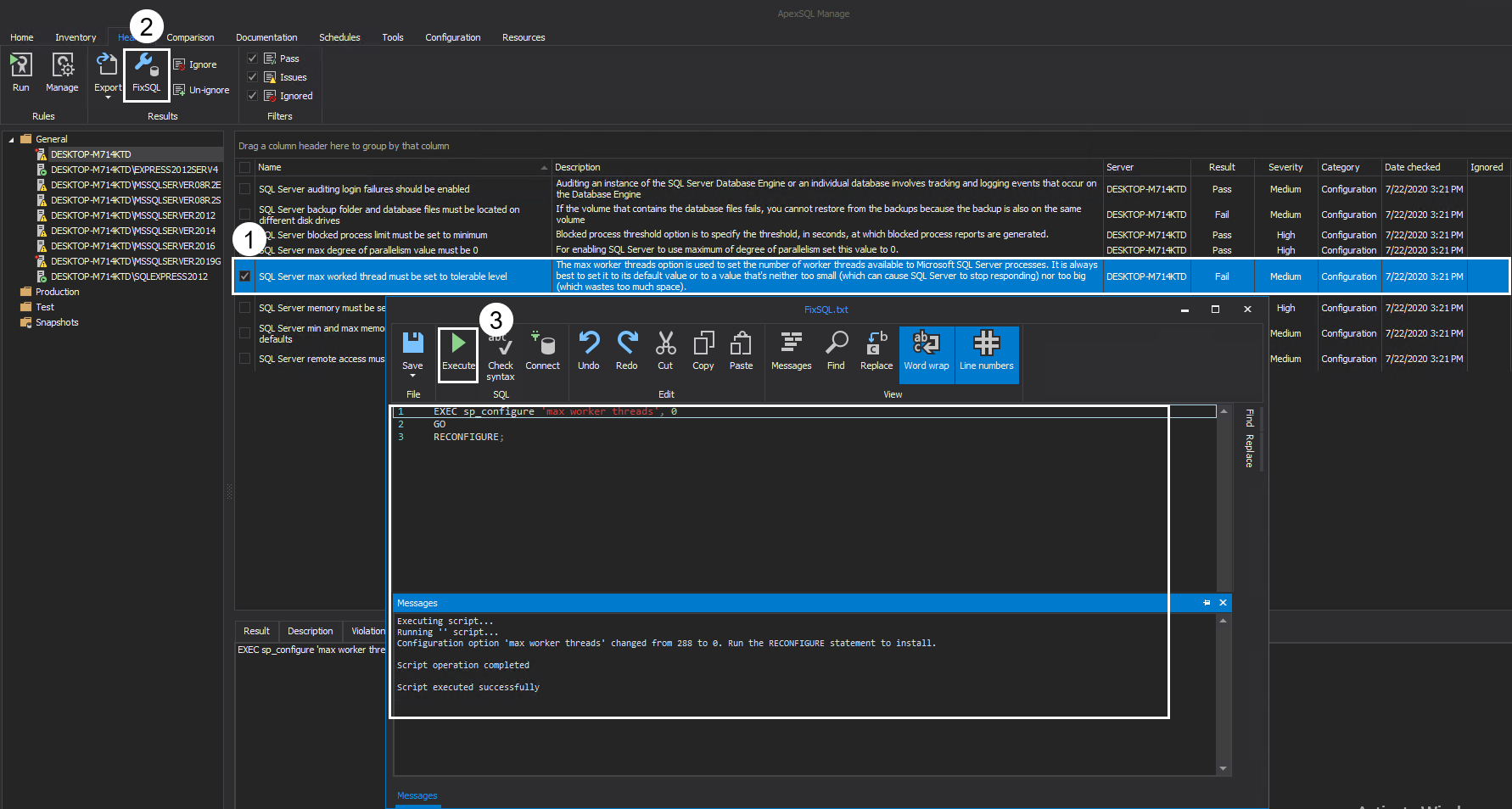The width and height of the screenshot is (1512, 809).
Task: Open the Home ribbon tab
Action: [22, 37]
